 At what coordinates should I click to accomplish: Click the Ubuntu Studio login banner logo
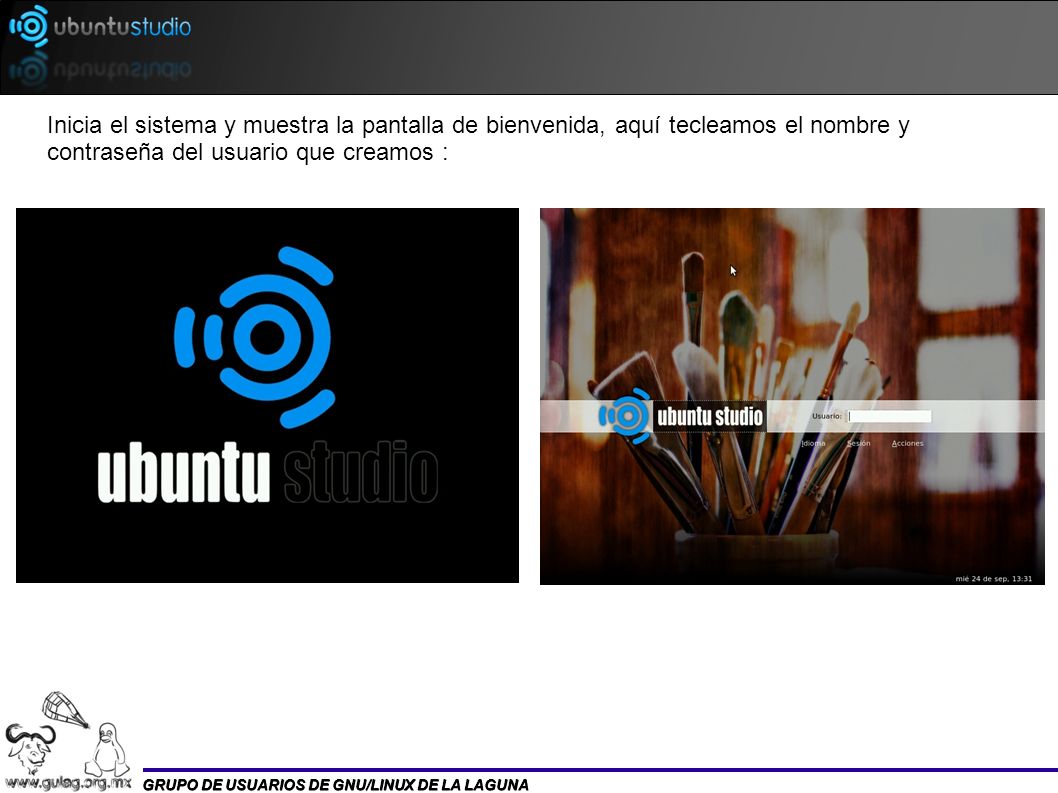pyautogui.click(x=681, y=416)
